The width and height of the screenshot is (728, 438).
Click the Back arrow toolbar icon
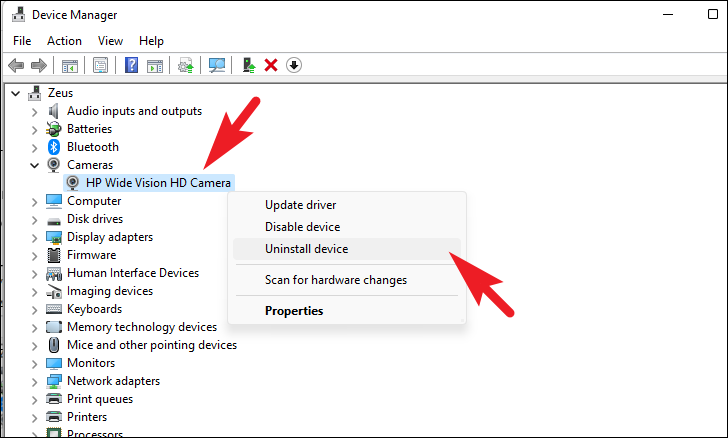click(x=16, y=65)
